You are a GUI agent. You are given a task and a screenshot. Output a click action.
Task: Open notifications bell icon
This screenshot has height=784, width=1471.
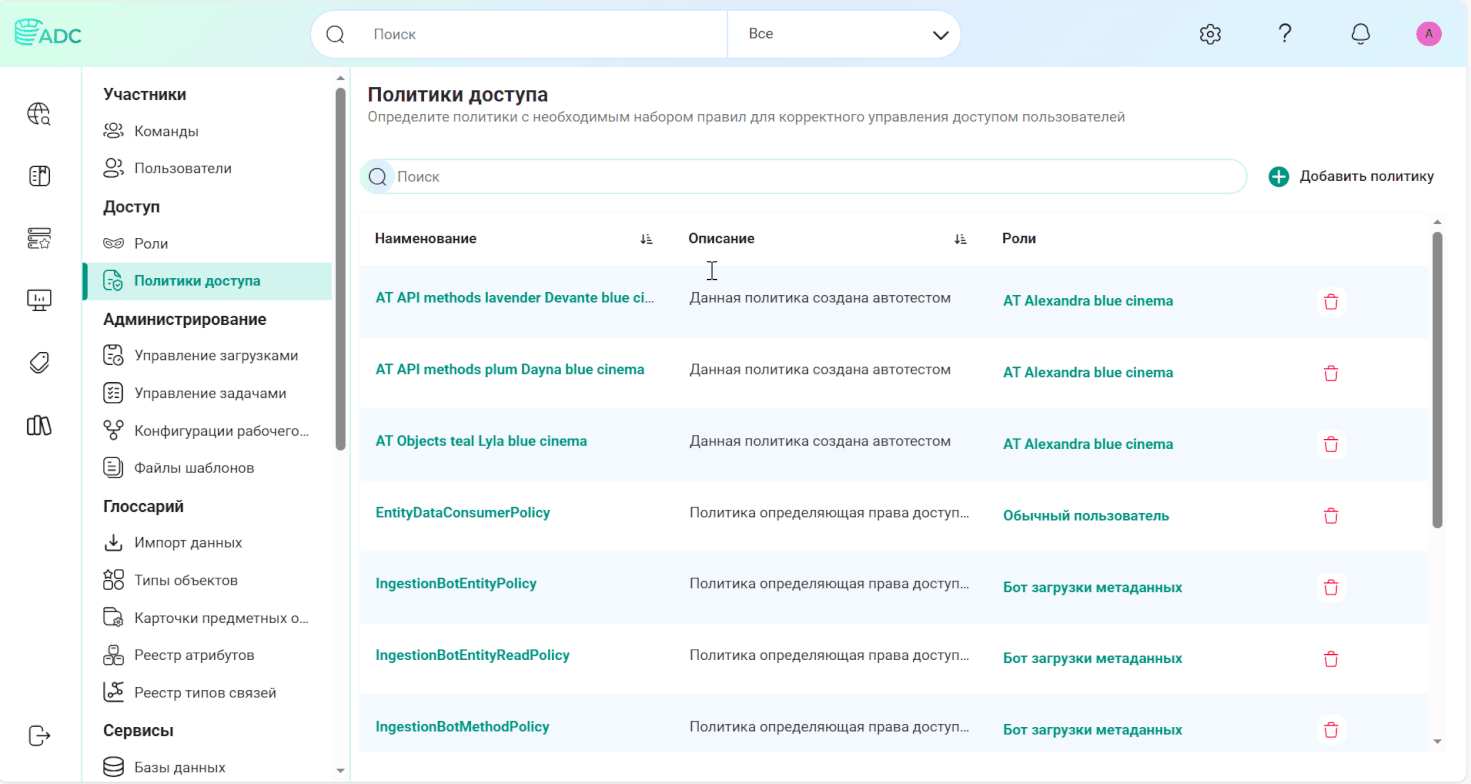click(1360, 34)
